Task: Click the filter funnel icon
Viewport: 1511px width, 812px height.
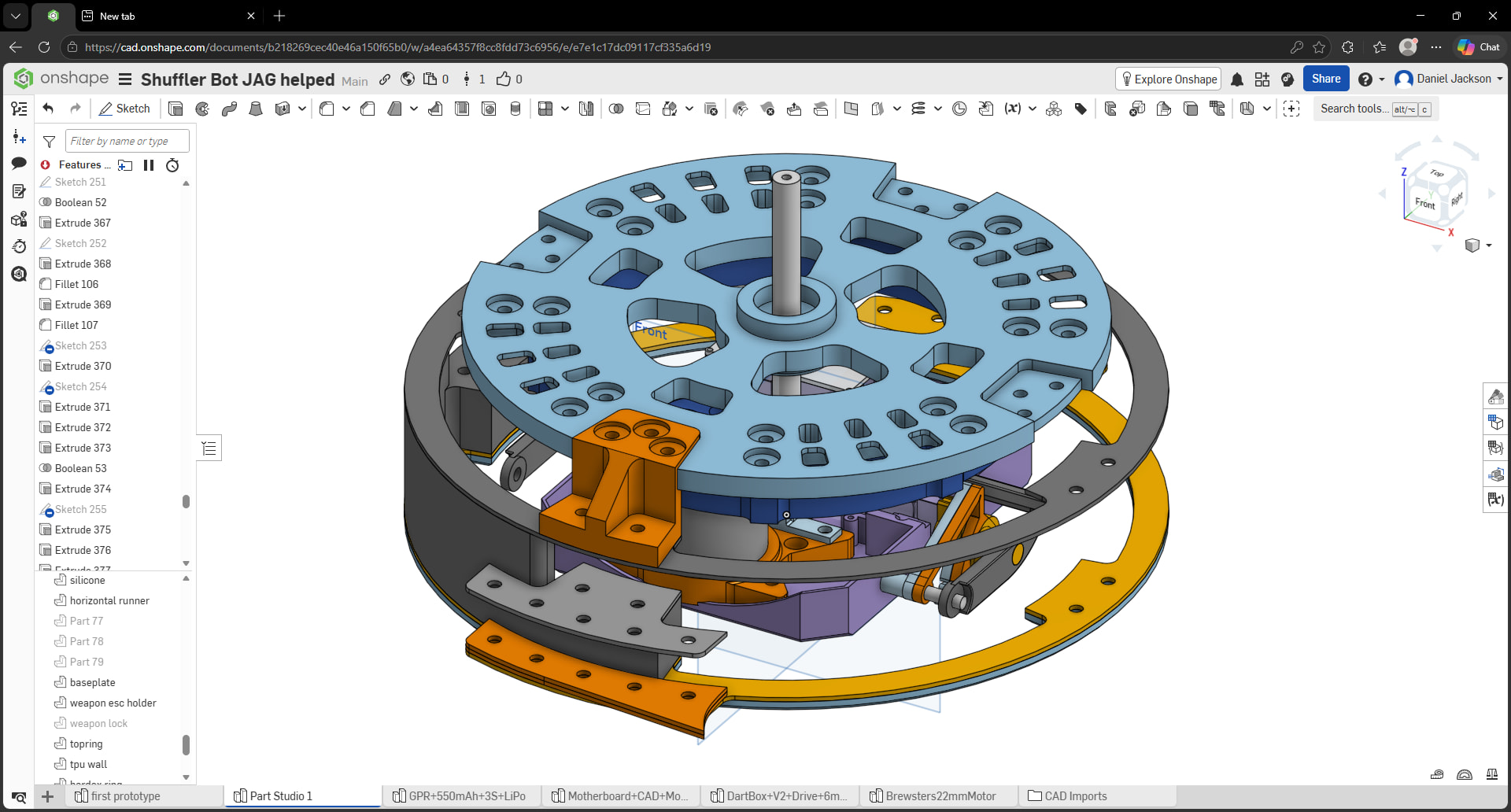Action: click(49, 142)
